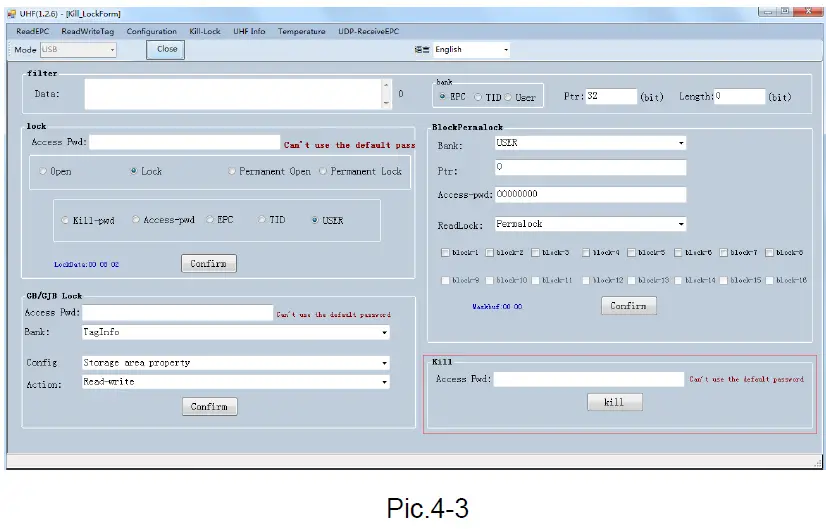Viewport: 826px width, 529px height.
Task: Click the BlockPermalock Ptr field
Action: pos(591,168)
